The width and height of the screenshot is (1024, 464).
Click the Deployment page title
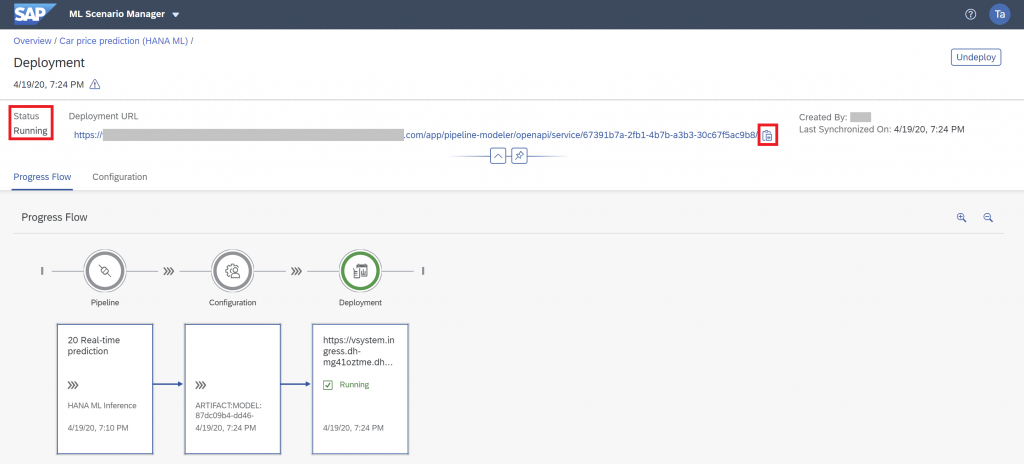pos(49,63)
